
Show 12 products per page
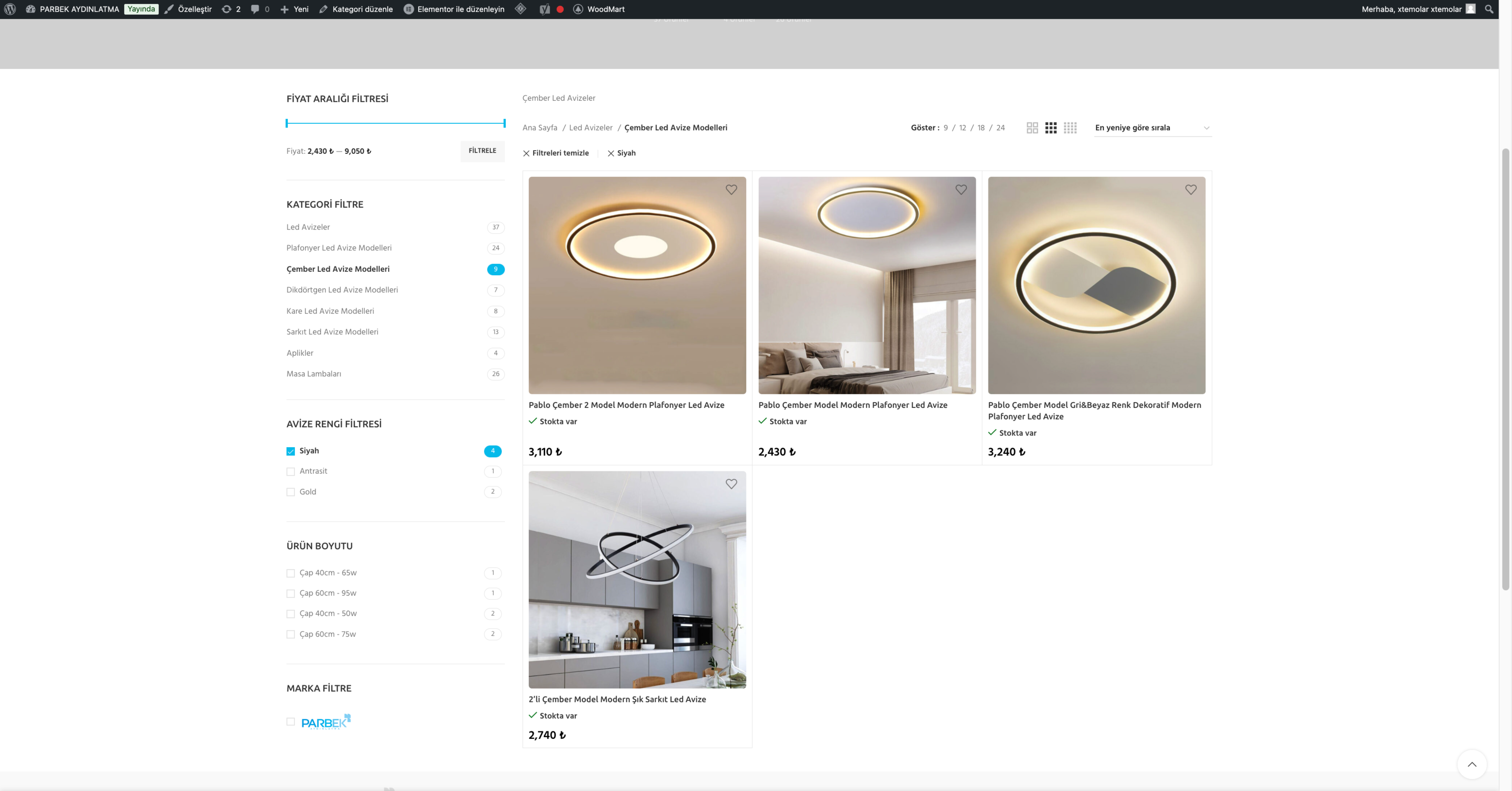coord(963,128)
